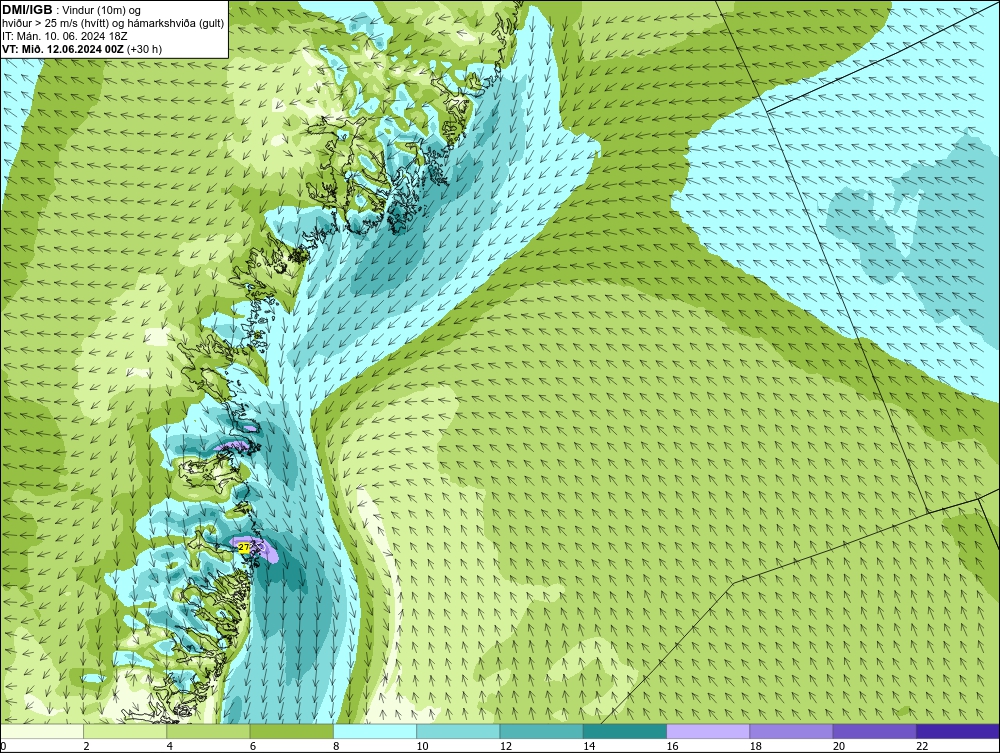Click legend scale value '2'
1000x753 pixels.
pos(86,746)
